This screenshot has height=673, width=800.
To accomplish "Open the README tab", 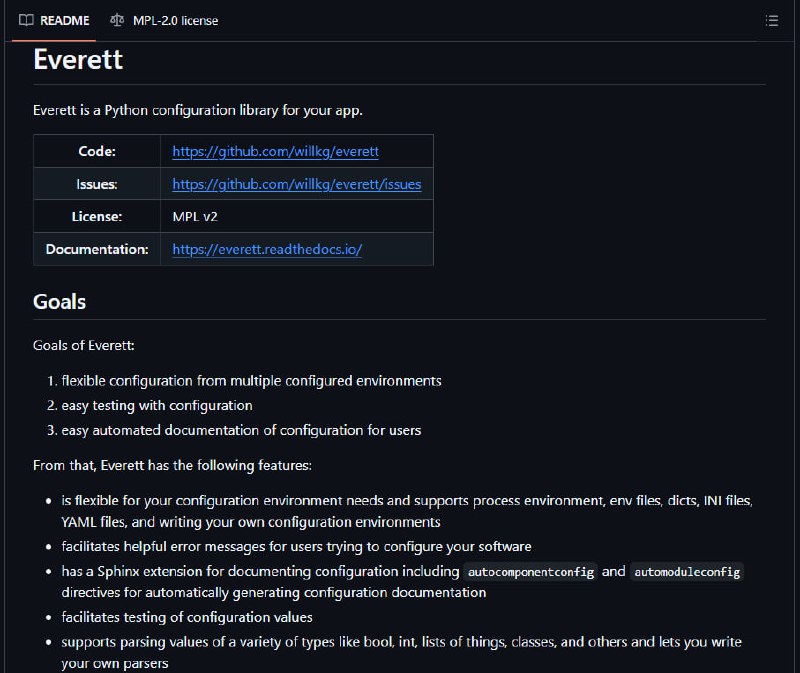I will [x=54, y=20].
